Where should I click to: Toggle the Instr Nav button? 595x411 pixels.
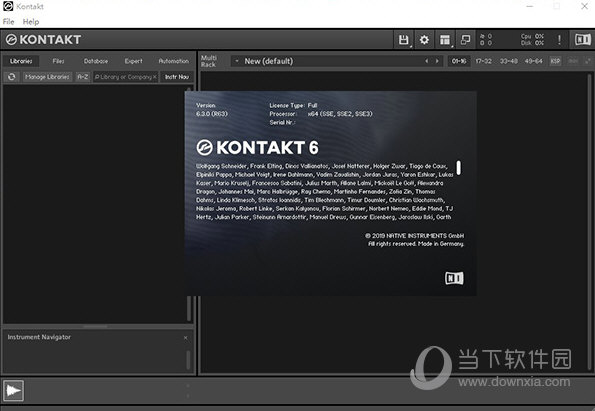pyautogui.click(x=176, y=77)
